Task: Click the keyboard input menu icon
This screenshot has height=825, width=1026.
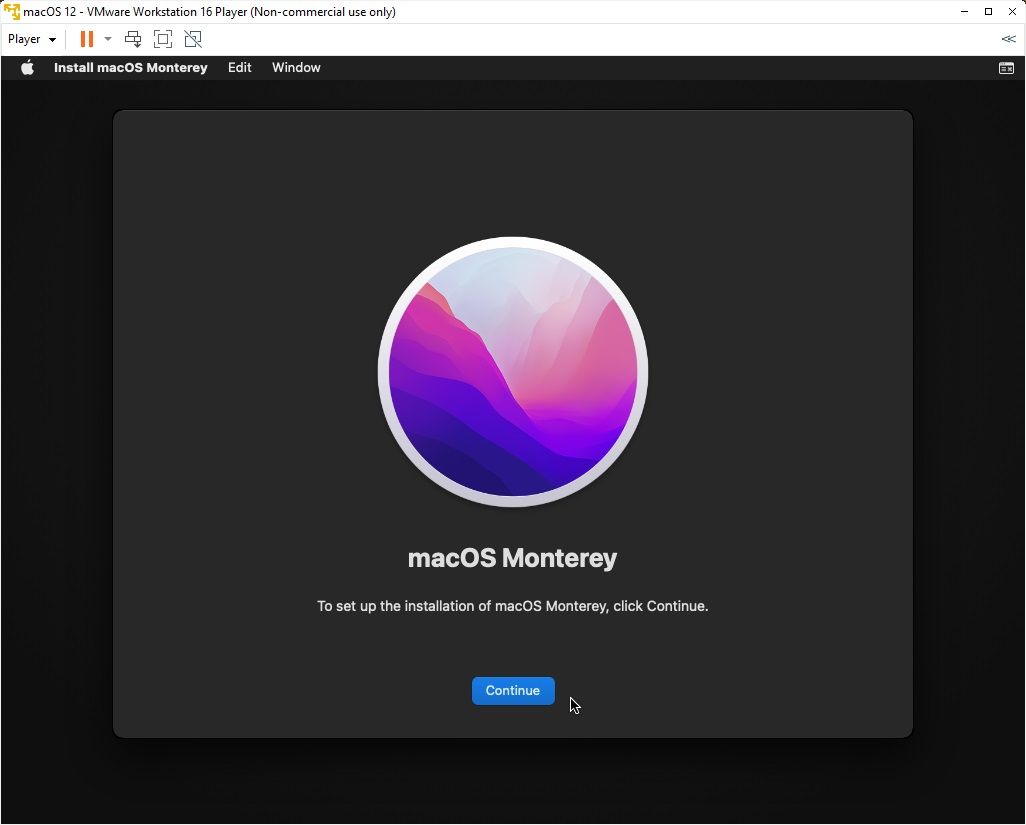Action: click(x=1006, y=68)
